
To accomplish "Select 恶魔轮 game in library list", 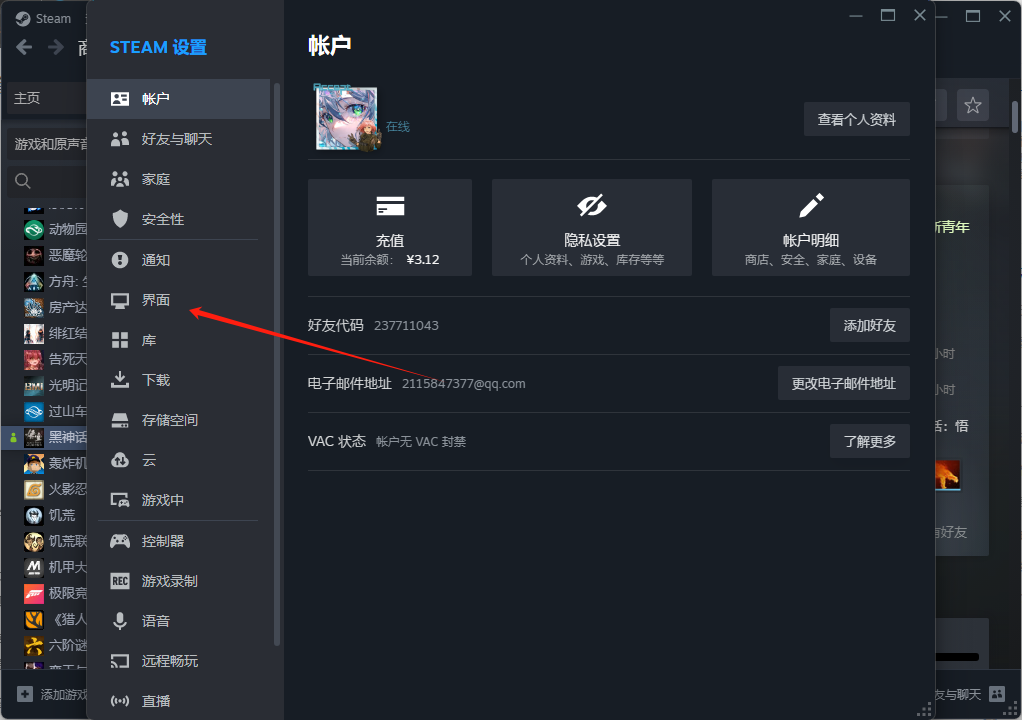I will coord(55,255).
